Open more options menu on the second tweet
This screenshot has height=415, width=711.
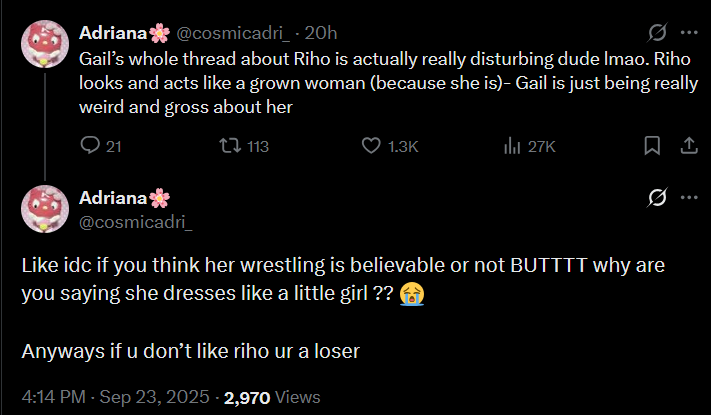pos(688,197)
